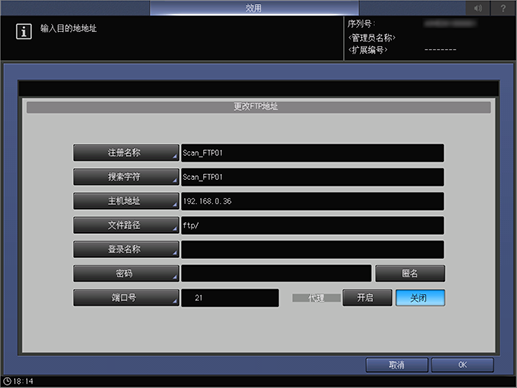517x388 pixels.
Task: Click the 序列号 label
Action: coord(361,24)
